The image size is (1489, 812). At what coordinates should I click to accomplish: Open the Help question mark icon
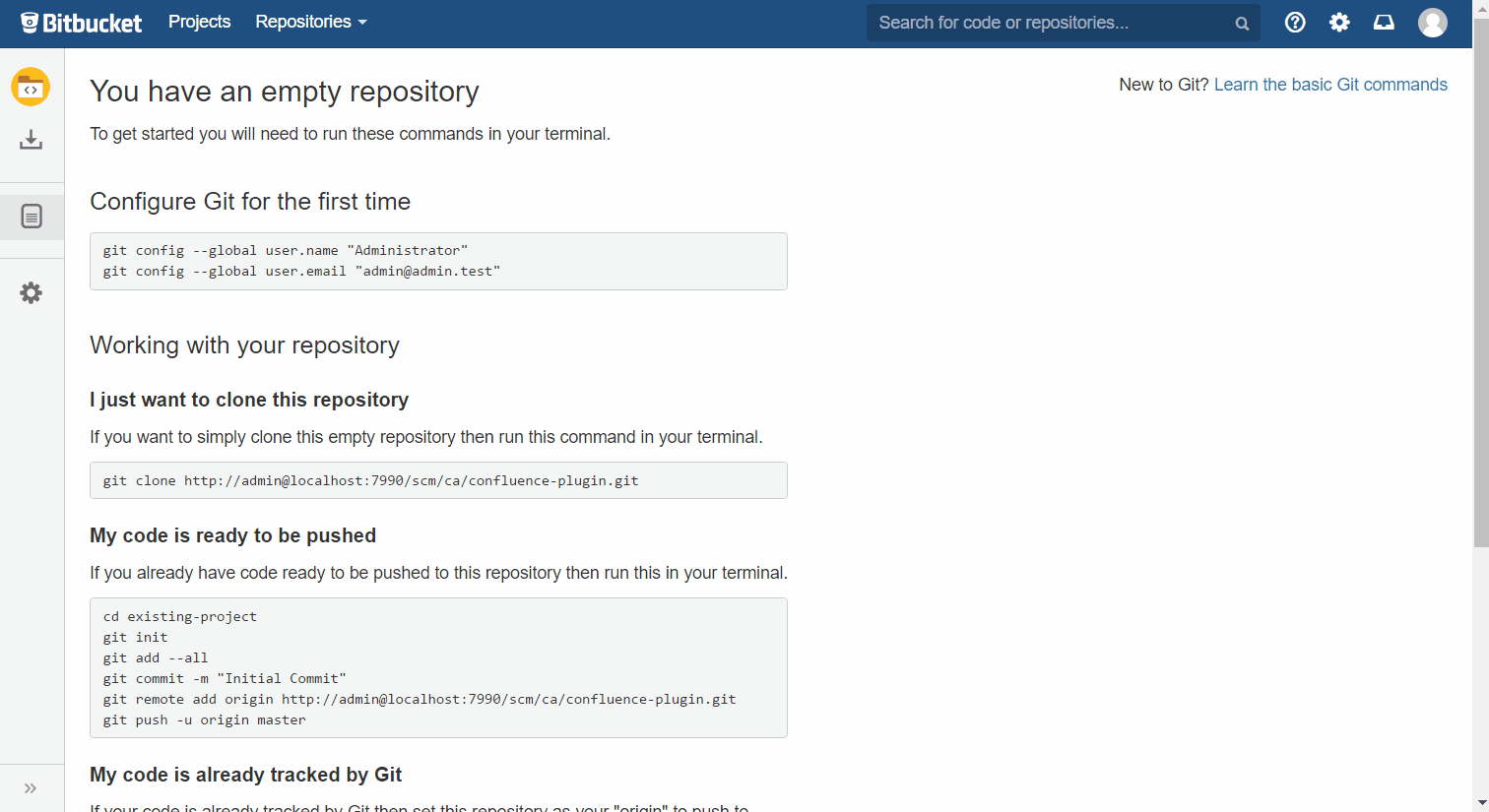coord(1295,22)
